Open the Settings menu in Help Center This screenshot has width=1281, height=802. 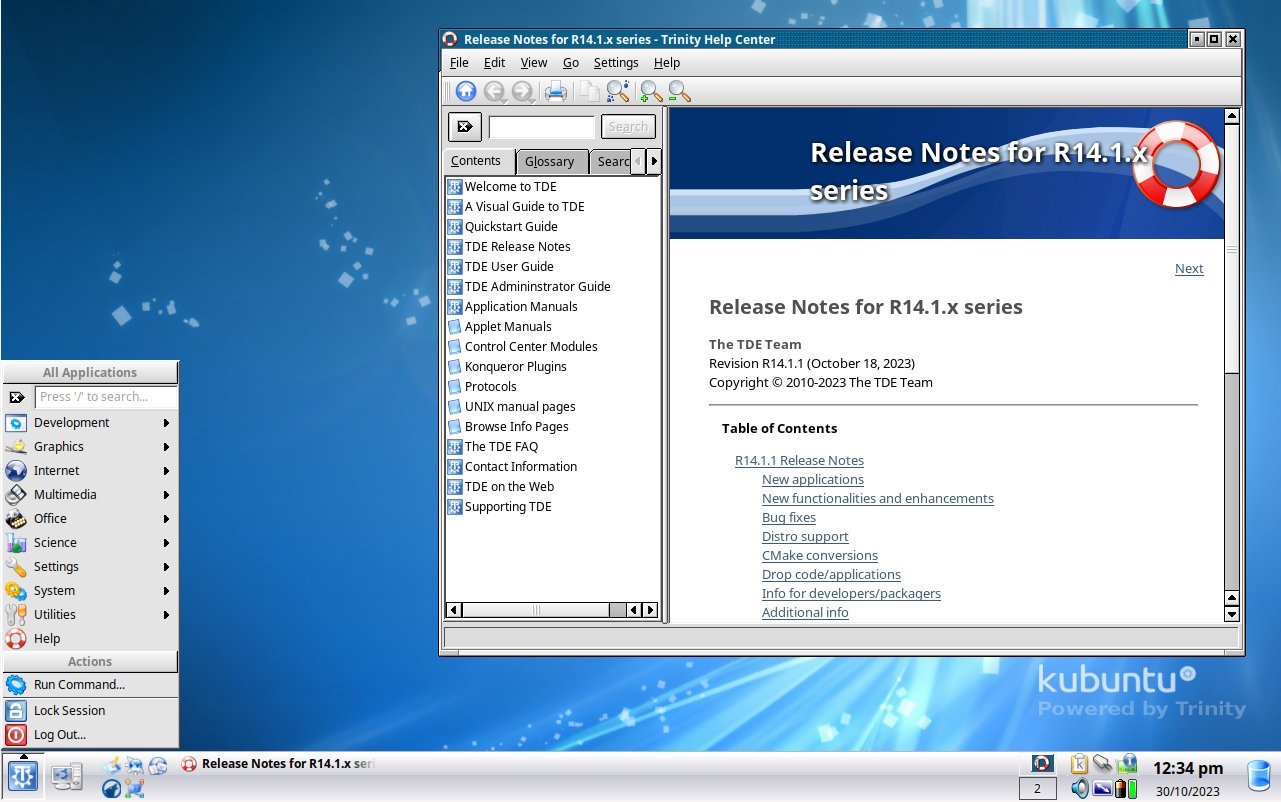click(x=616, y=62)
